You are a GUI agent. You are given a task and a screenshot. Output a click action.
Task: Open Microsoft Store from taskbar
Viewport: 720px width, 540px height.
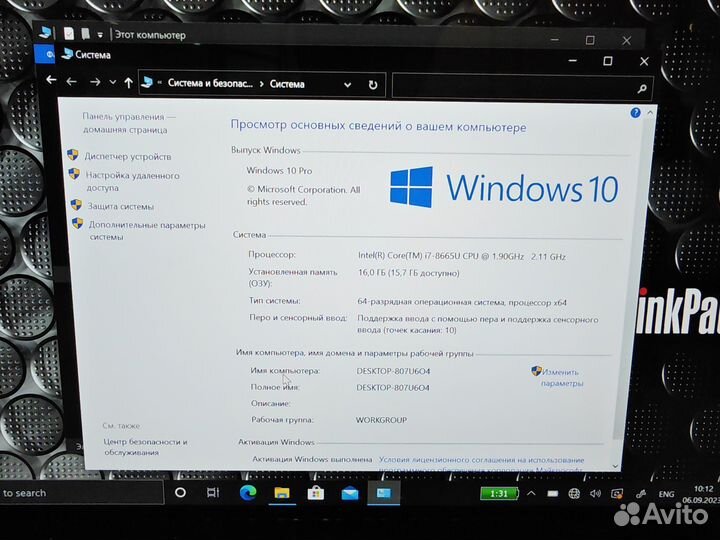pos(315,494)
